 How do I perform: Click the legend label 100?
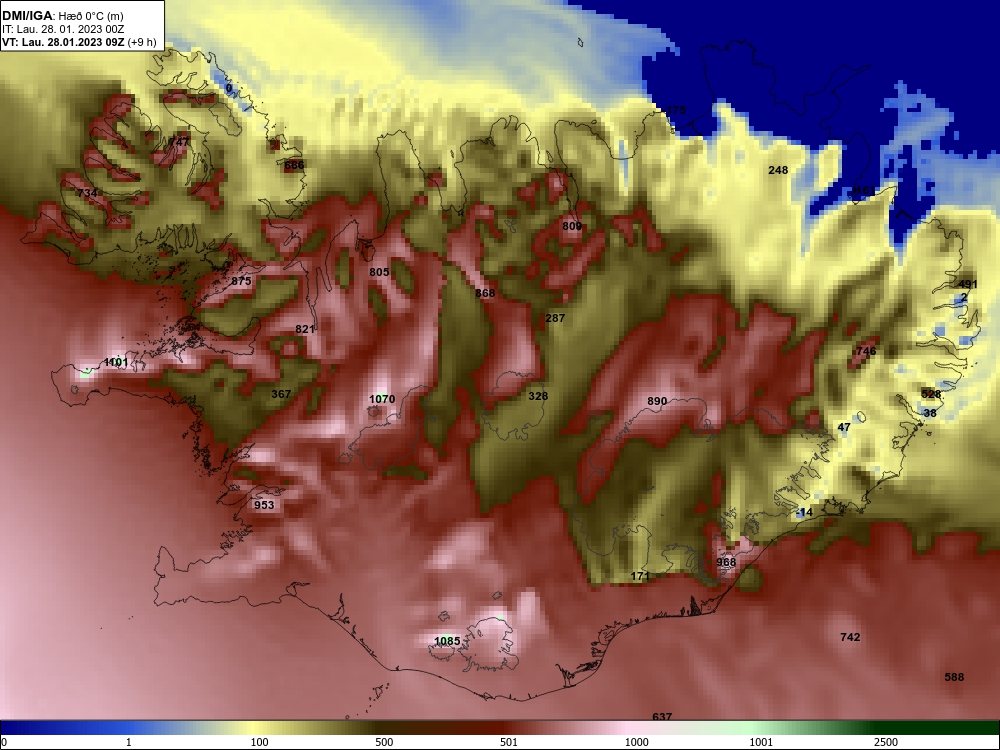tap(259, 742)
